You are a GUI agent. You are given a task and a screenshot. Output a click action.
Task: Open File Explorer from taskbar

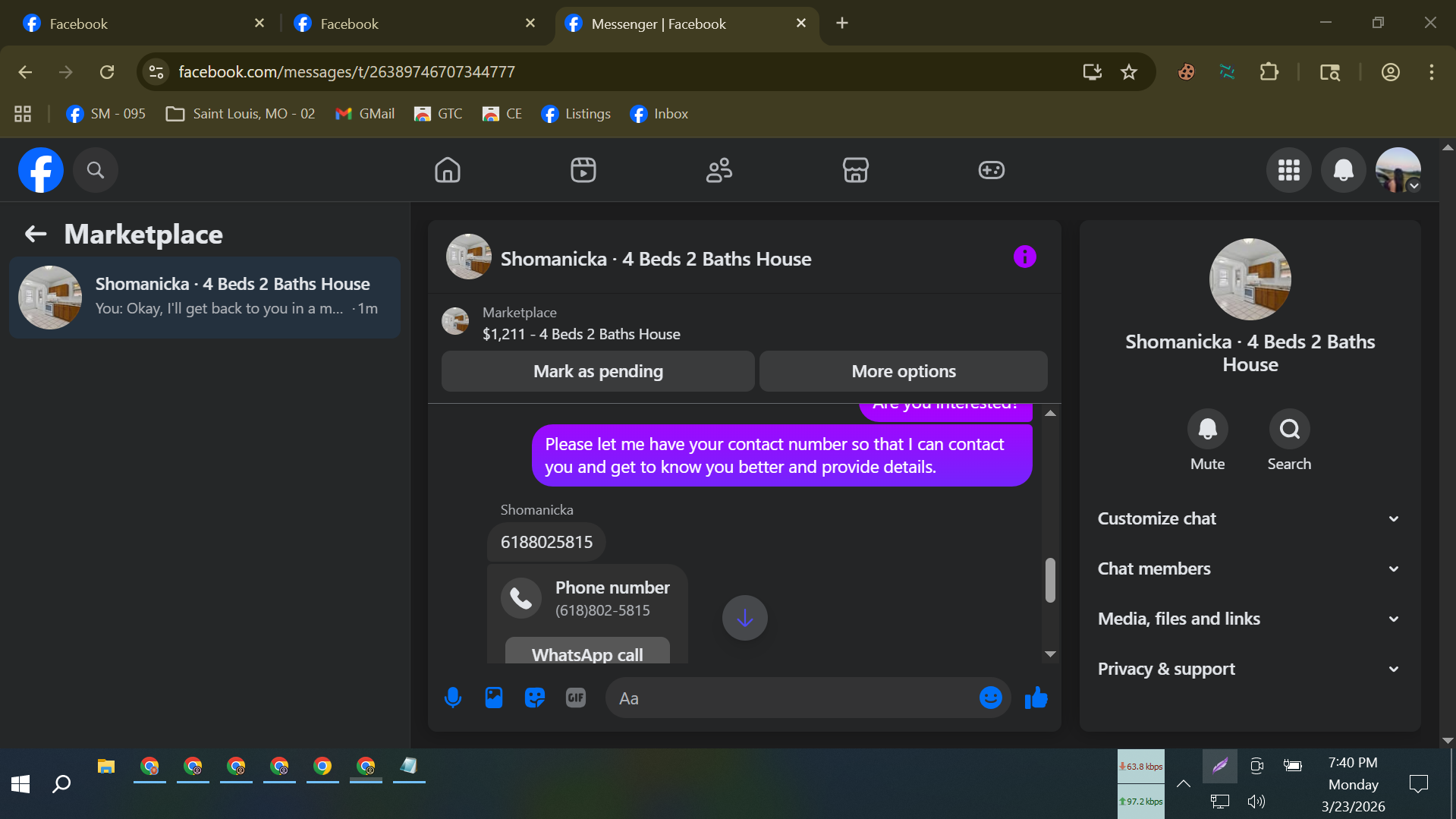tap(106, 766)
